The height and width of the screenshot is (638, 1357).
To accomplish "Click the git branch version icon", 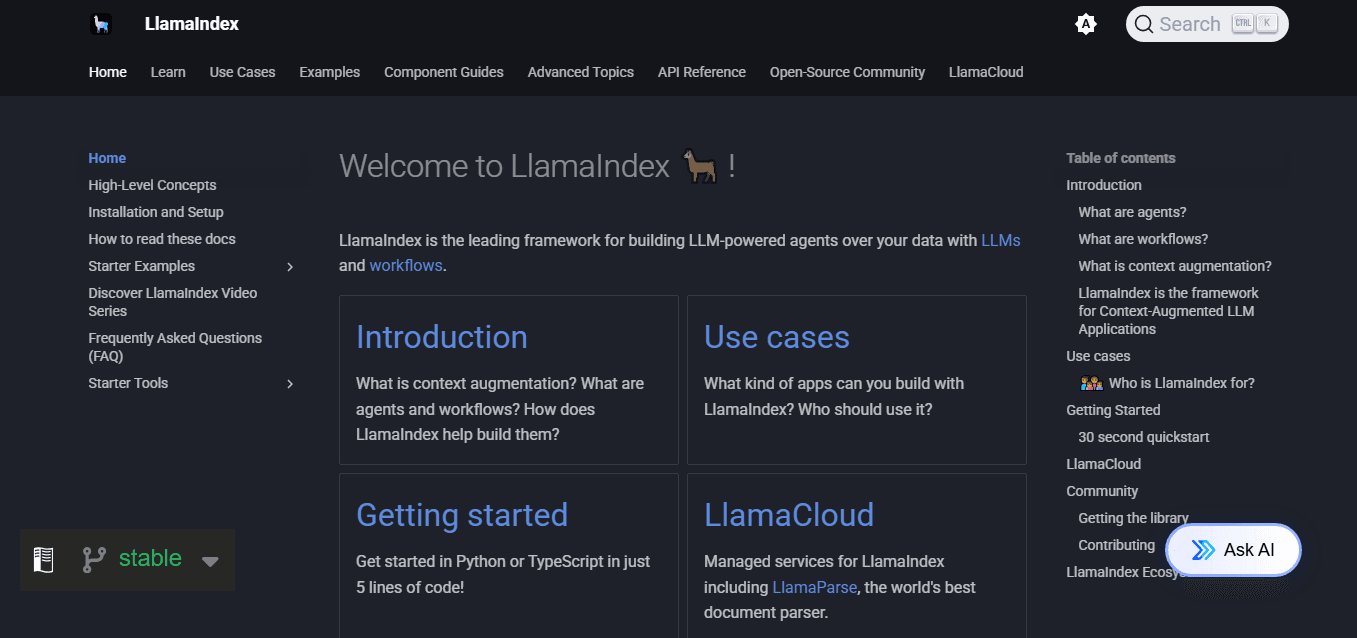I will click(x=94, y=559).
